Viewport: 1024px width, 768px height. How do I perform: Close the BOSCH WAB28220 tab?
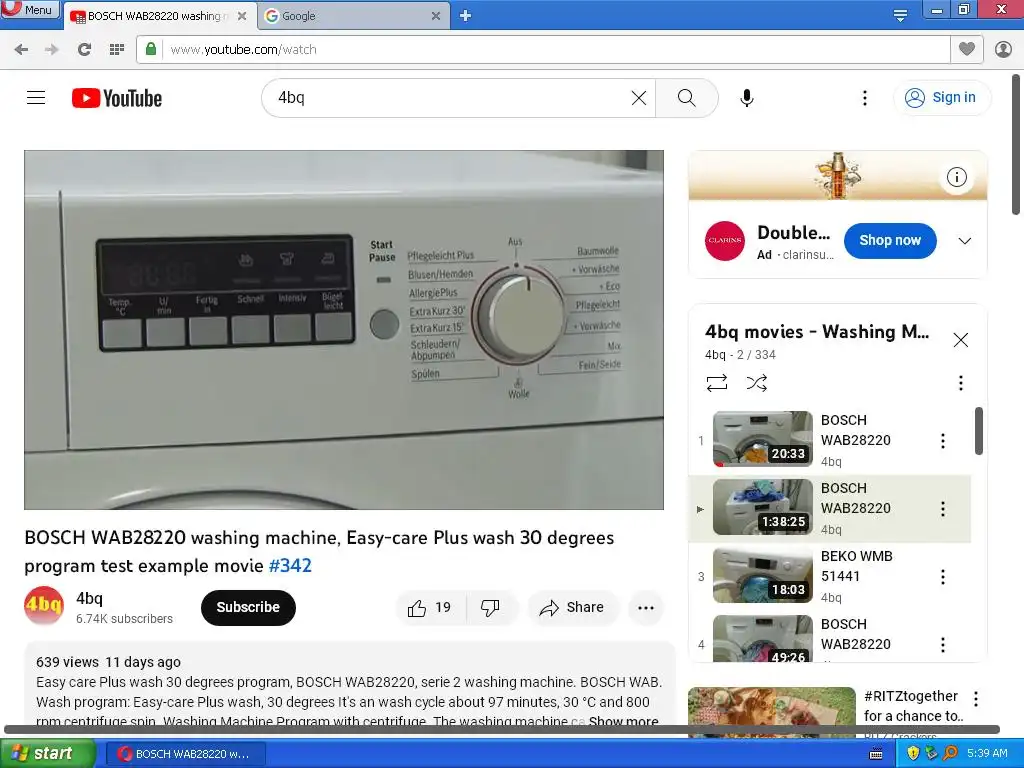click(x=242, y=16)
